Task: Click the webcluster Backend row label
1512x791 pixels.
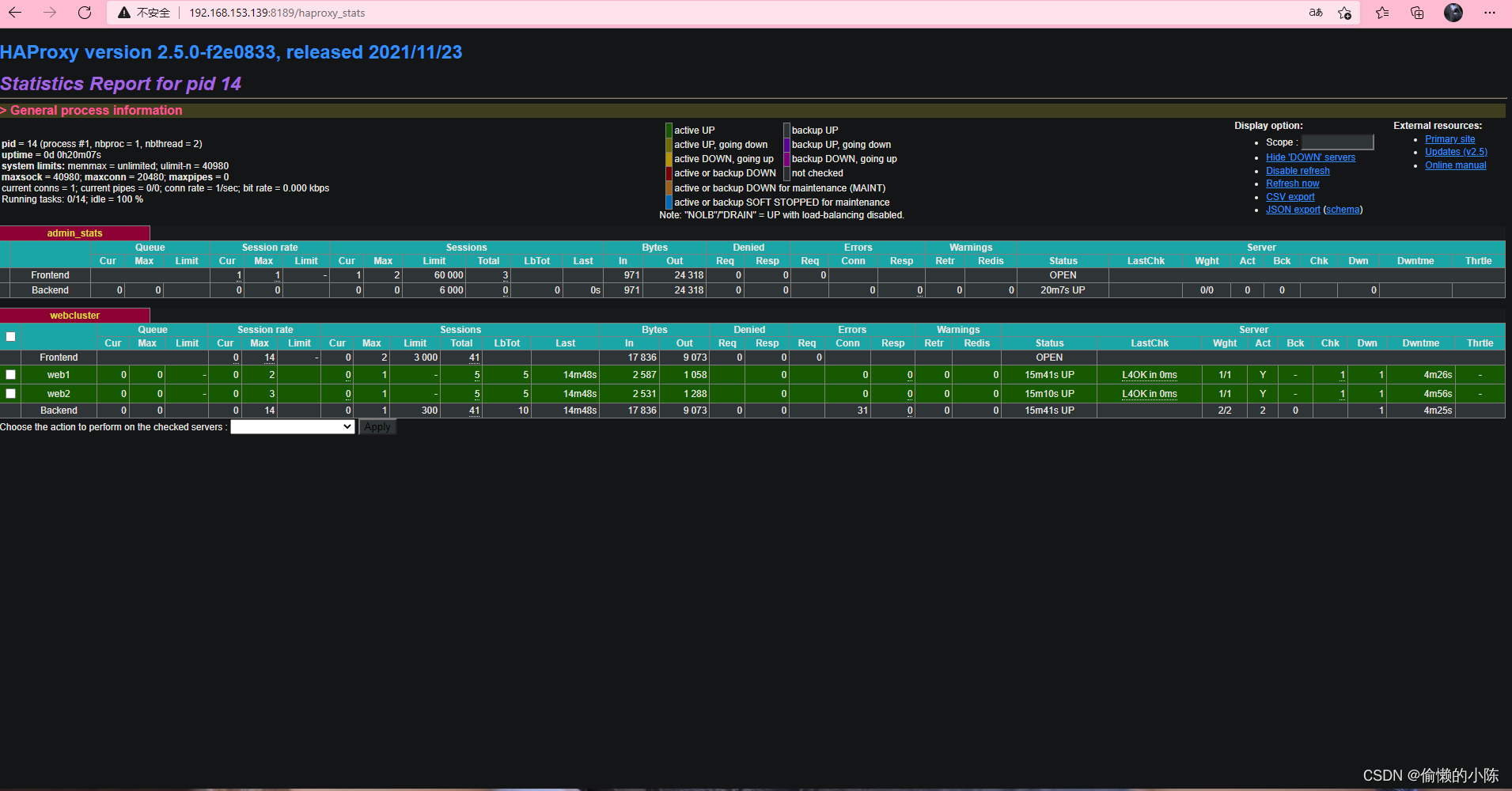Action: click(x=59, y=411)
